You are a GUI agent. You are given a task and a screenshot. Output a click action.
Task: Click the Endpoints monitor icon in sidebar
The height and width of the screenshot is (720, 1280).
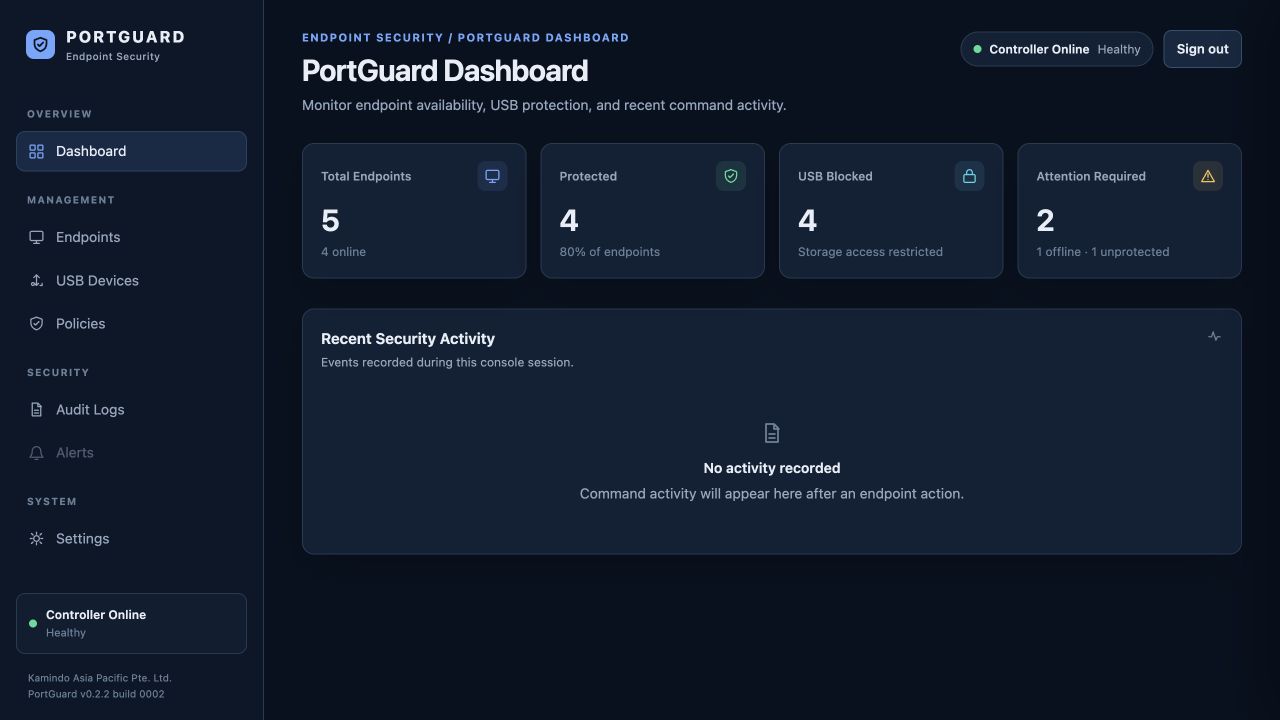[x=36, y=237]
